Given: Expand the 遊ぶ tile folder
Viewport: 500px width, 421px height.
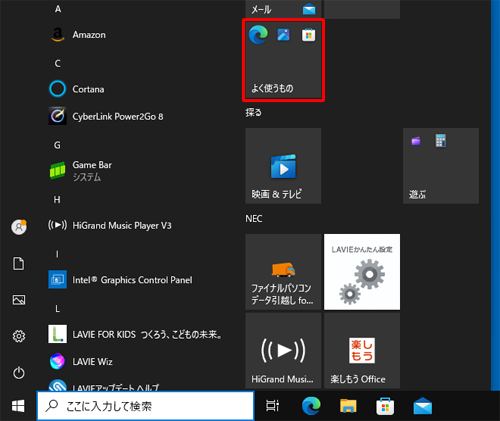Looking at the screenshot, I should tap(441, 166).
